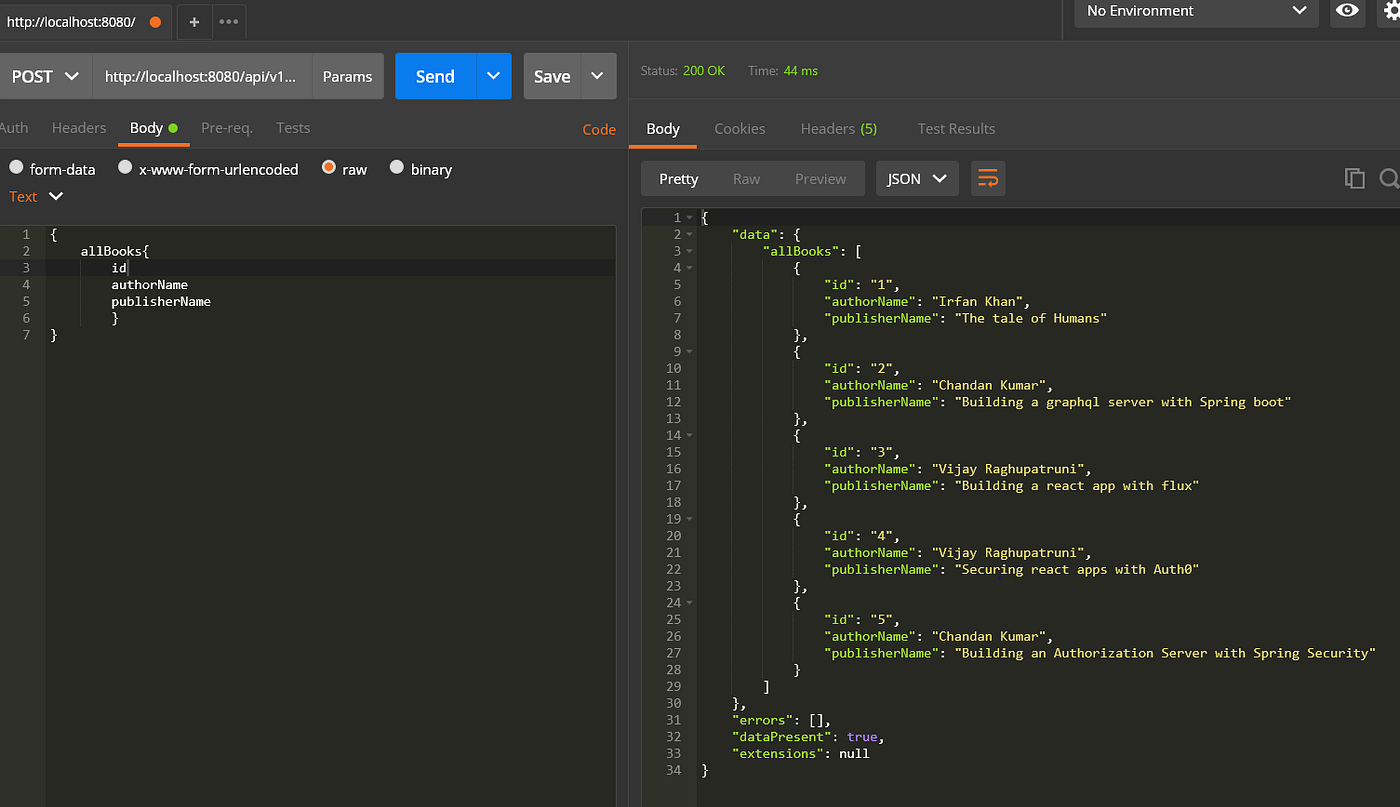This screenshot has height=807, width=1400.
Task: Add a new request tab with plus icon
Action: point(194,21)
